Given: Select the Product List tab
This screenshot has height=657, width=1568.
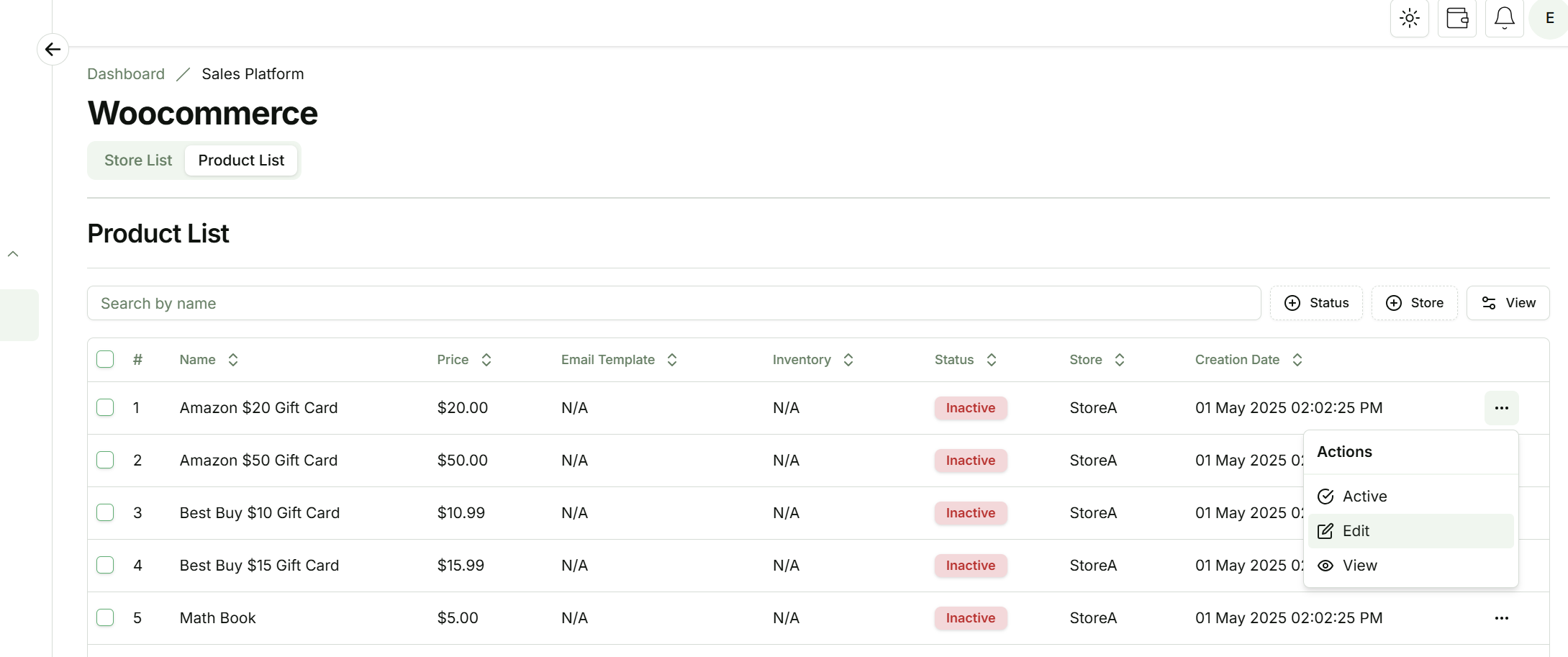Looking at the screenshot, I should (241, 160).
